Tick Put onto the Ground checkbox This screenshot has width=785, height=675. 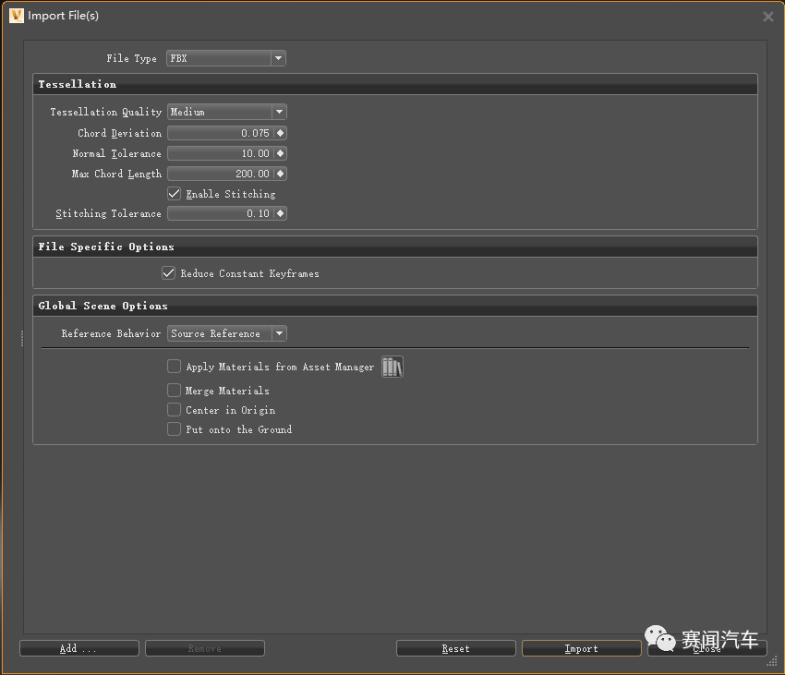(175, 430)
